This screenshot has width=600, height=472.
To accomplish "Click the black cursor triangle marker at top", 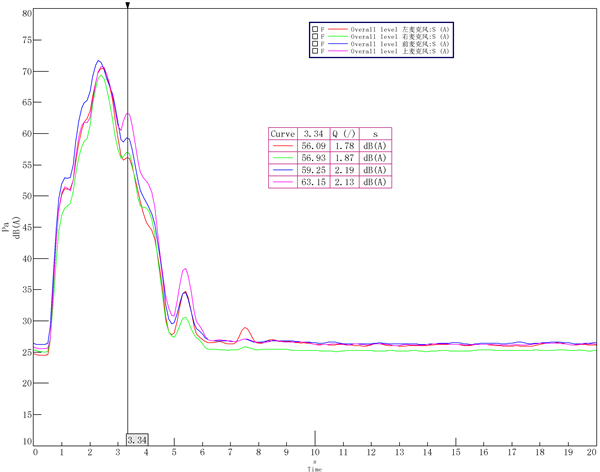I will [128, 5].
